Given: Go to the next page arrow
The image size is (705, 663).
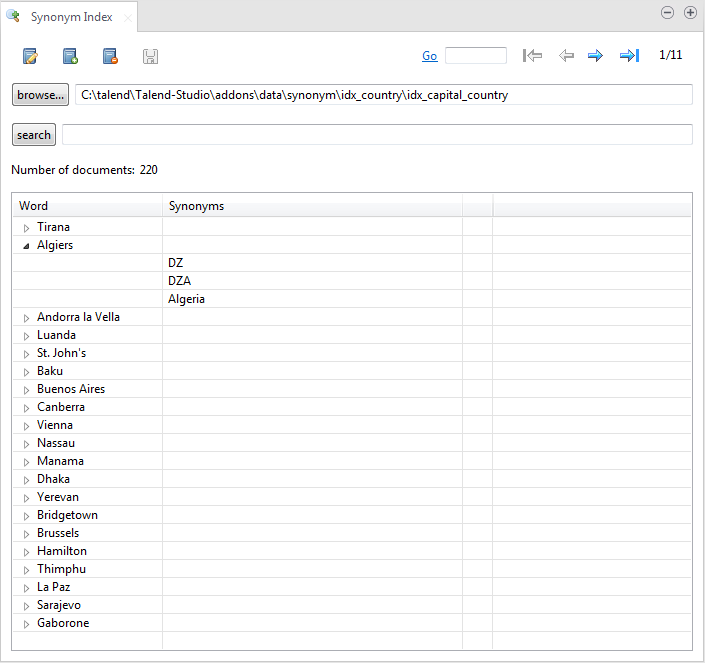Looking at the screenshot, I should click(595, 56).
